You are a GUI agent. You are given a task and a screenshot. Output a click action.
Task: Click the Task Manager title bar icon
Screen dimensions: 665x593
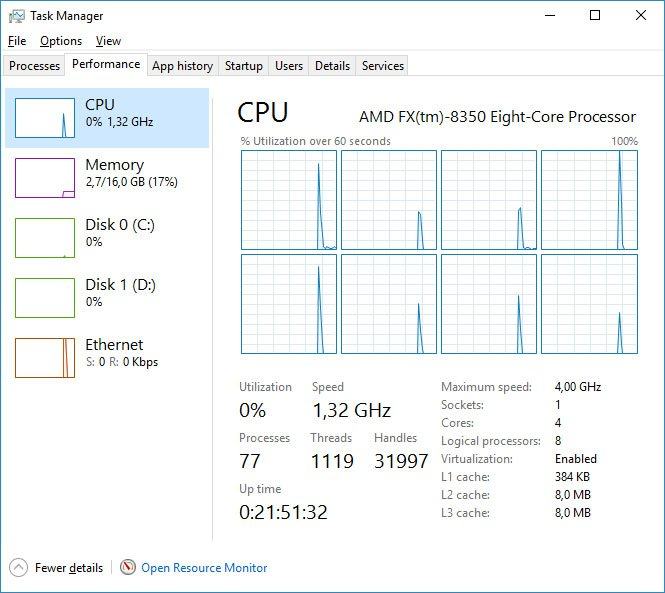[x=16, y=16]
